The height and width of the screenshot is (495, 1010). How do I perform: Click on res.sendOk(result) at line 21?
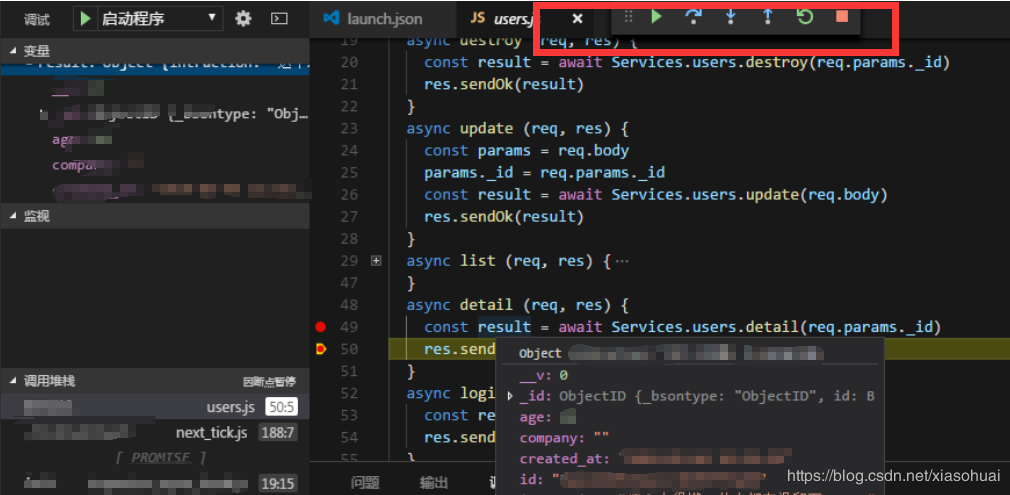tap(504, 84)
